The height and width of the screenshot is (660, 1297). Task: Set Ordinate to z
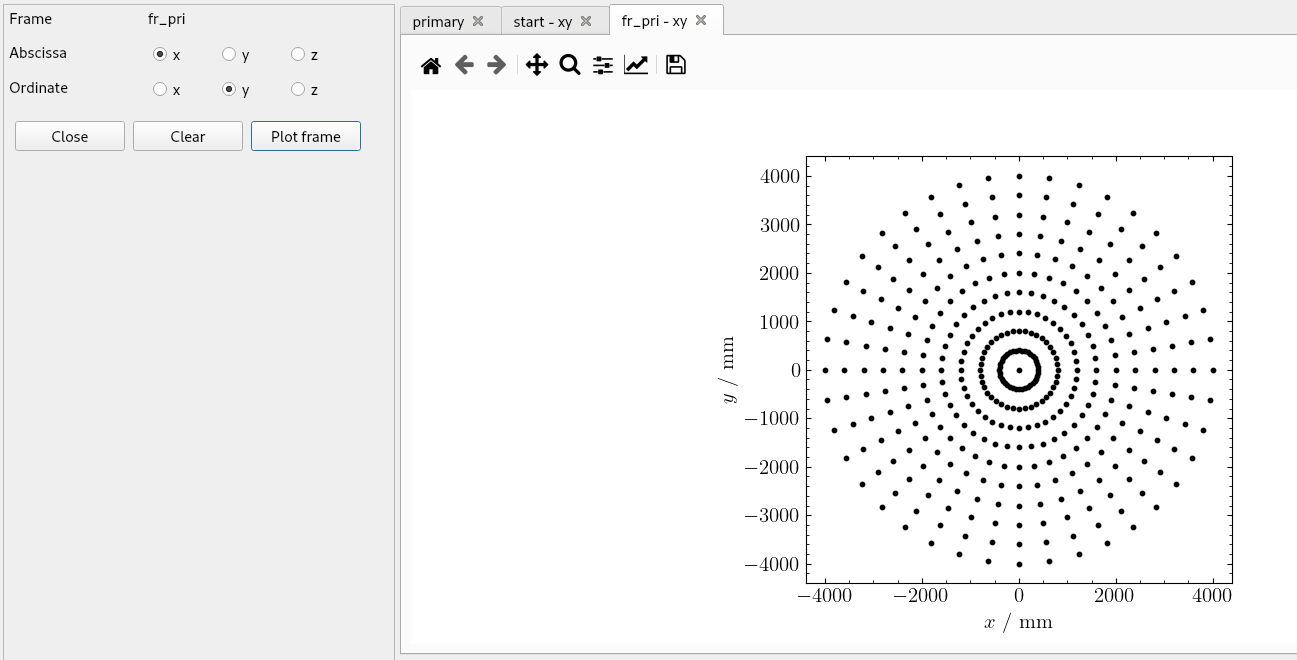pos(296,89)
